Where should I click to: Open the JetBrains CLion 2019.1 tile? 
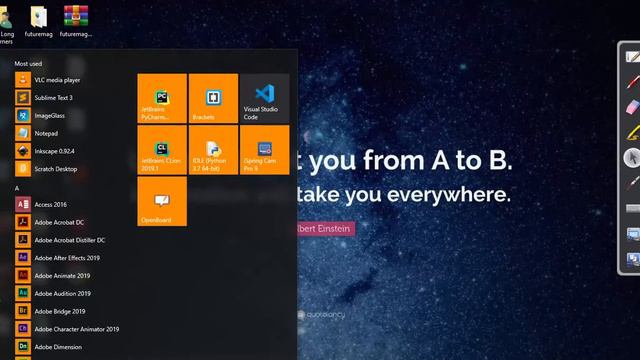pyautogui.click(x=162, y=150)
